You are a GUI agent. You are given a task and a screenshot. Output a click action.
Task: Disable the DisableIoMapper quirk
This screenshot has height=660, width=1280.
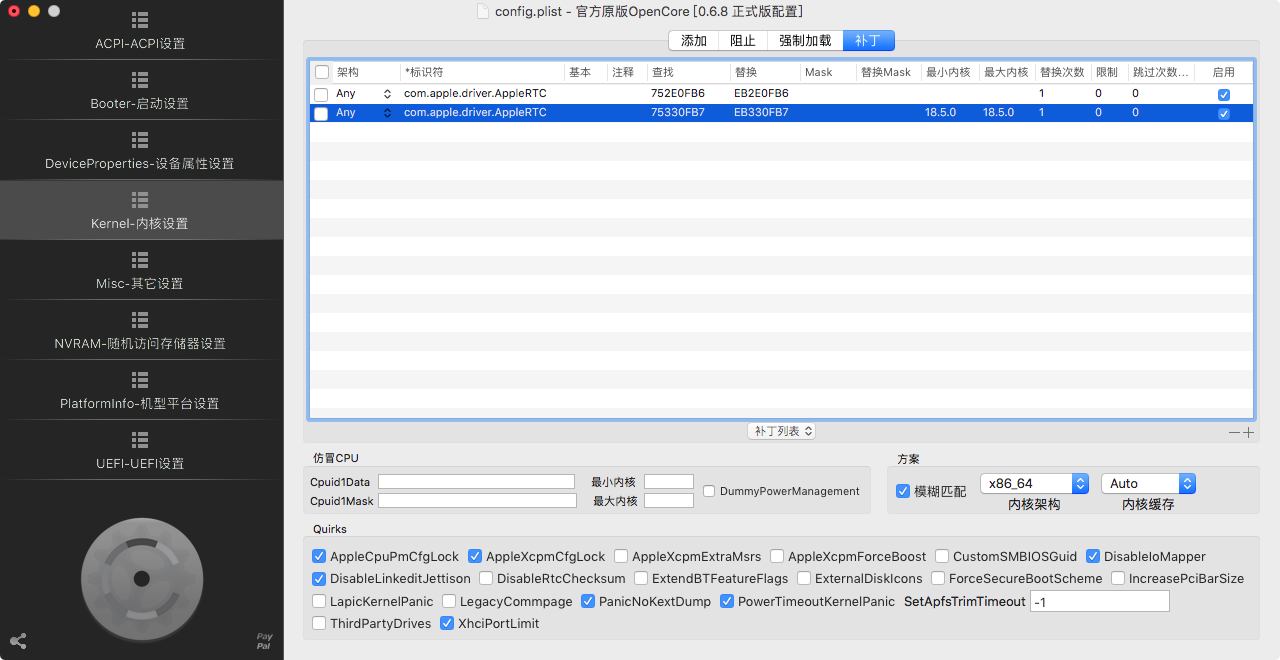(x=1093, y=556)
